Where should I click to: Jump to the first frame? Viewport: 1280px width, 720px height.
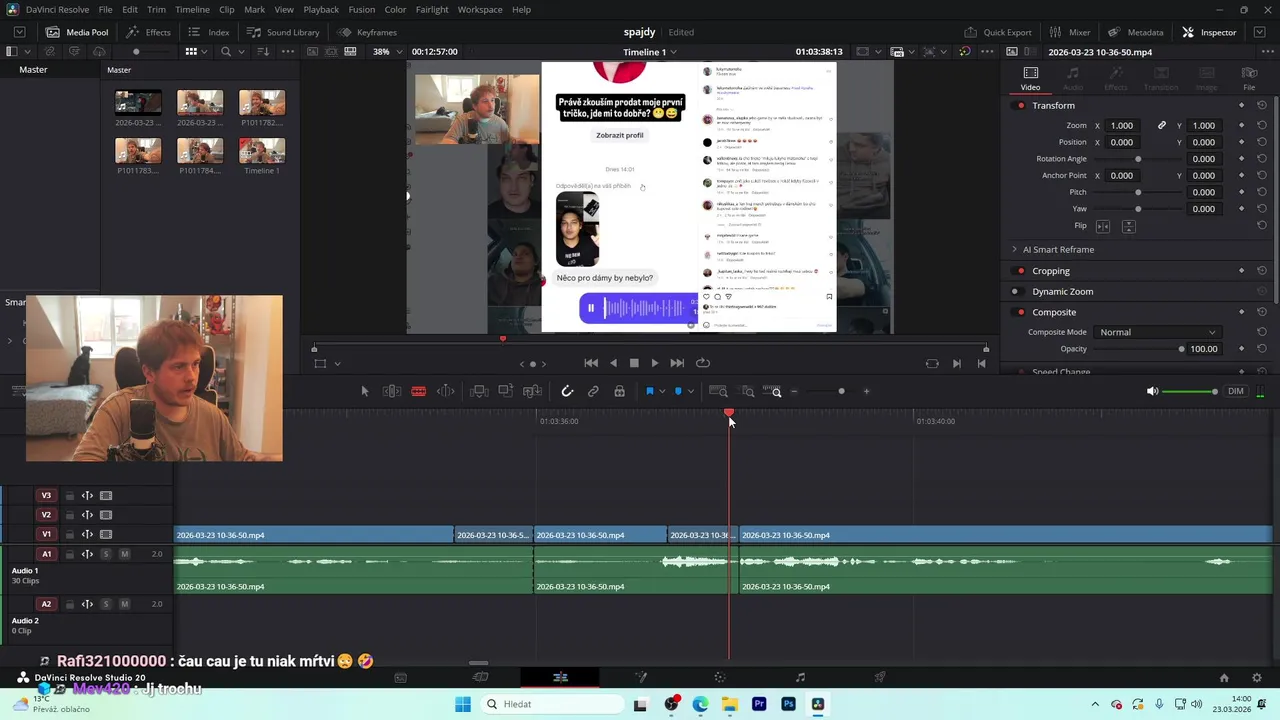pyautogui.click(x=591, y=363)
